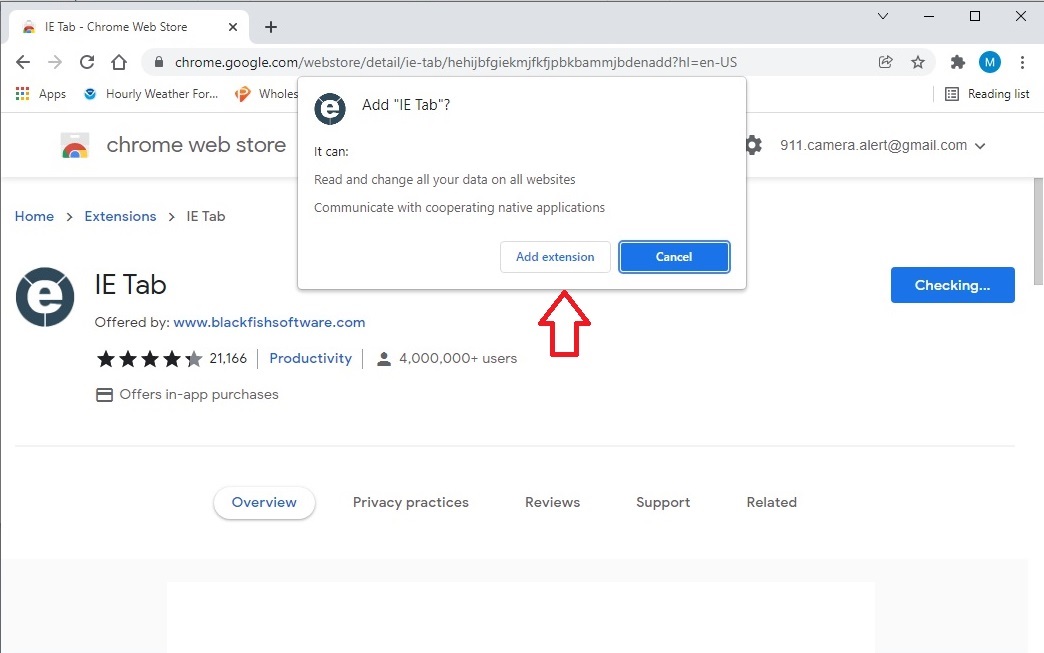The width and height of the screenshot is (1044, 653).
Task: Open the tab search chevron
Action: (x=883, y=16)
